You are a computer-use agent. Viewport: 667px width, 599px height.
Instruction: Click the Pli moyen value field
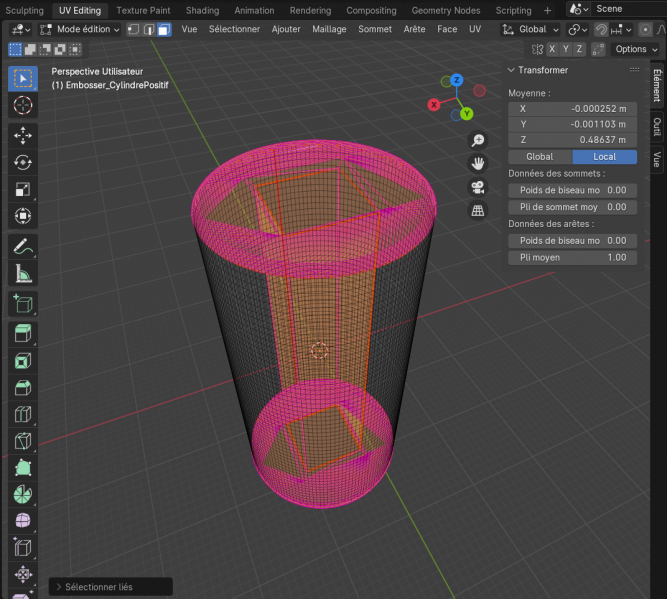572,257
